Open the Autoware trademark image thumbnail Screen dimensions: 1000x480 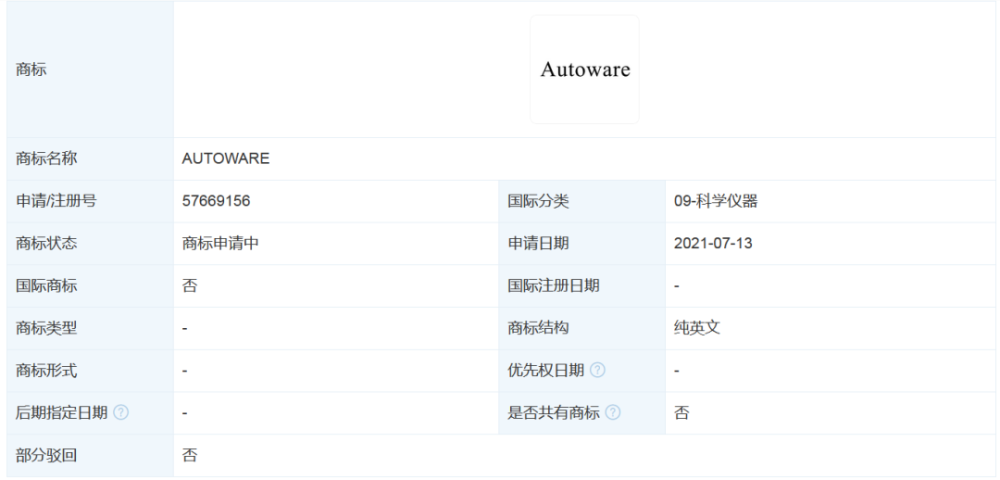click(585, 69)
